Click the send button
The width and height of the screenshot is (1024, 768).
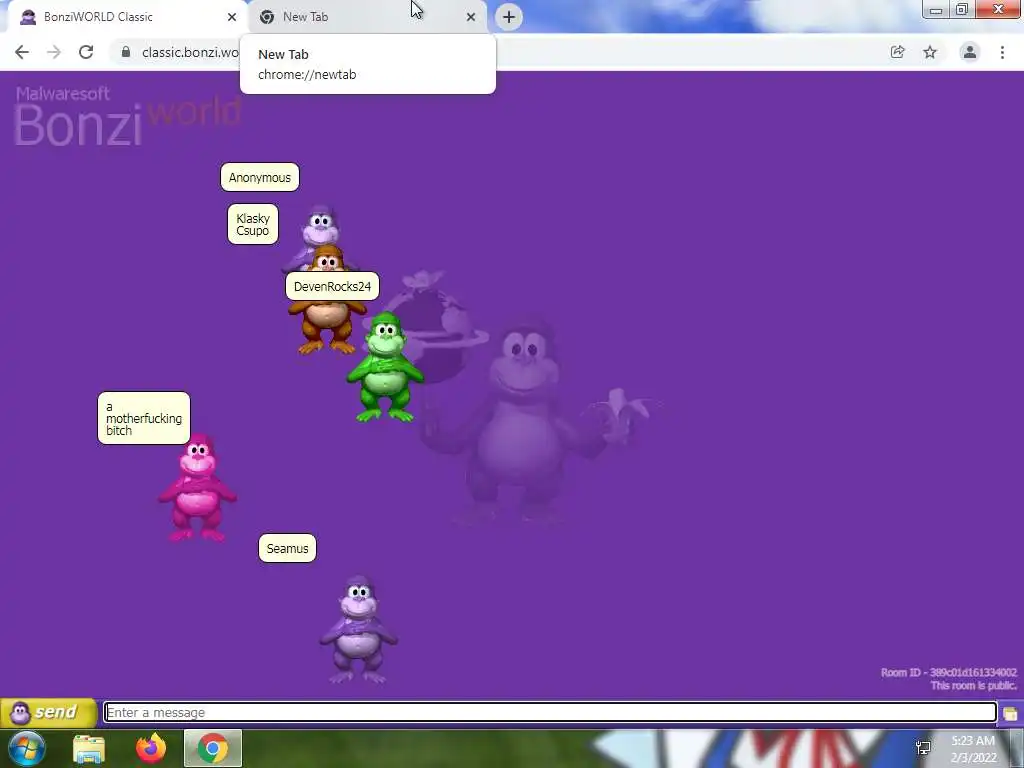point(49,712)
